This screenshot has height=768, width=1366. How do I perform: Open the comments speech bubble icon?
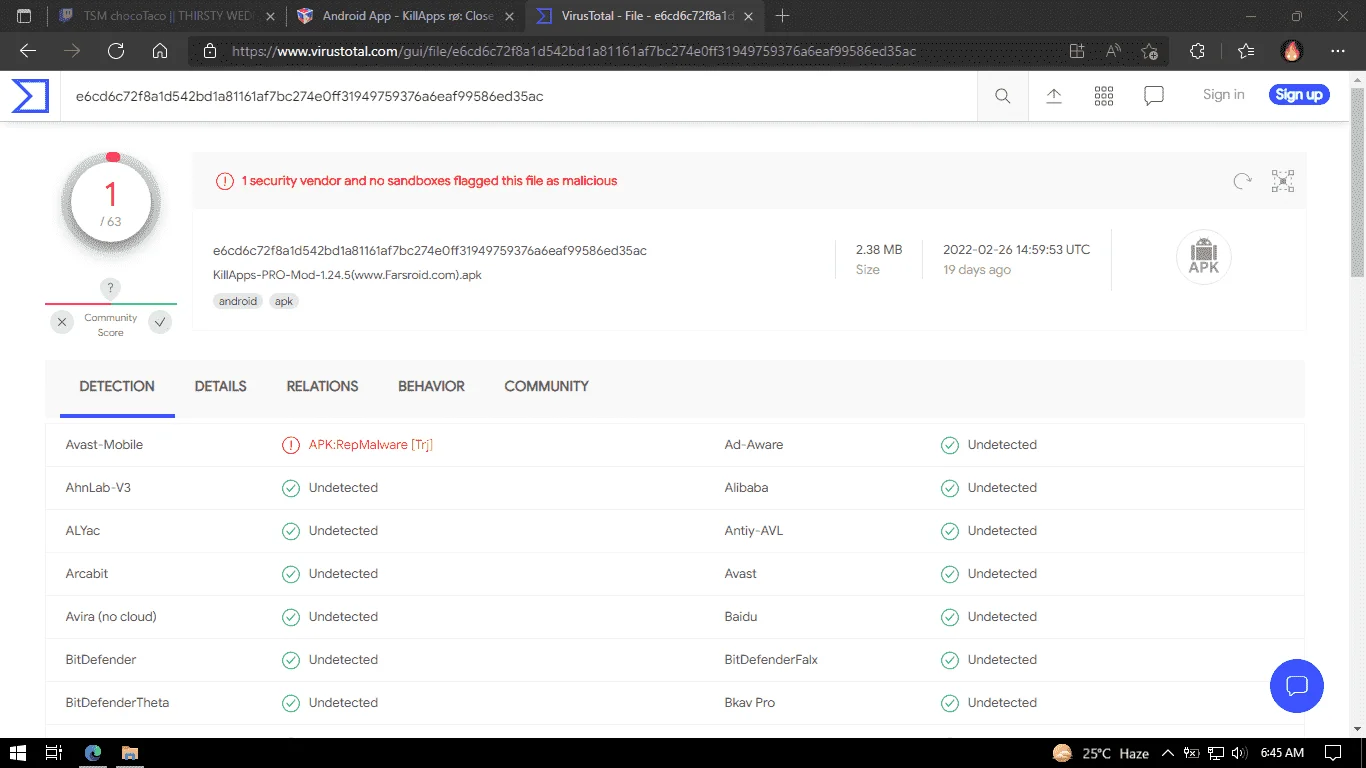(1154, 96)
